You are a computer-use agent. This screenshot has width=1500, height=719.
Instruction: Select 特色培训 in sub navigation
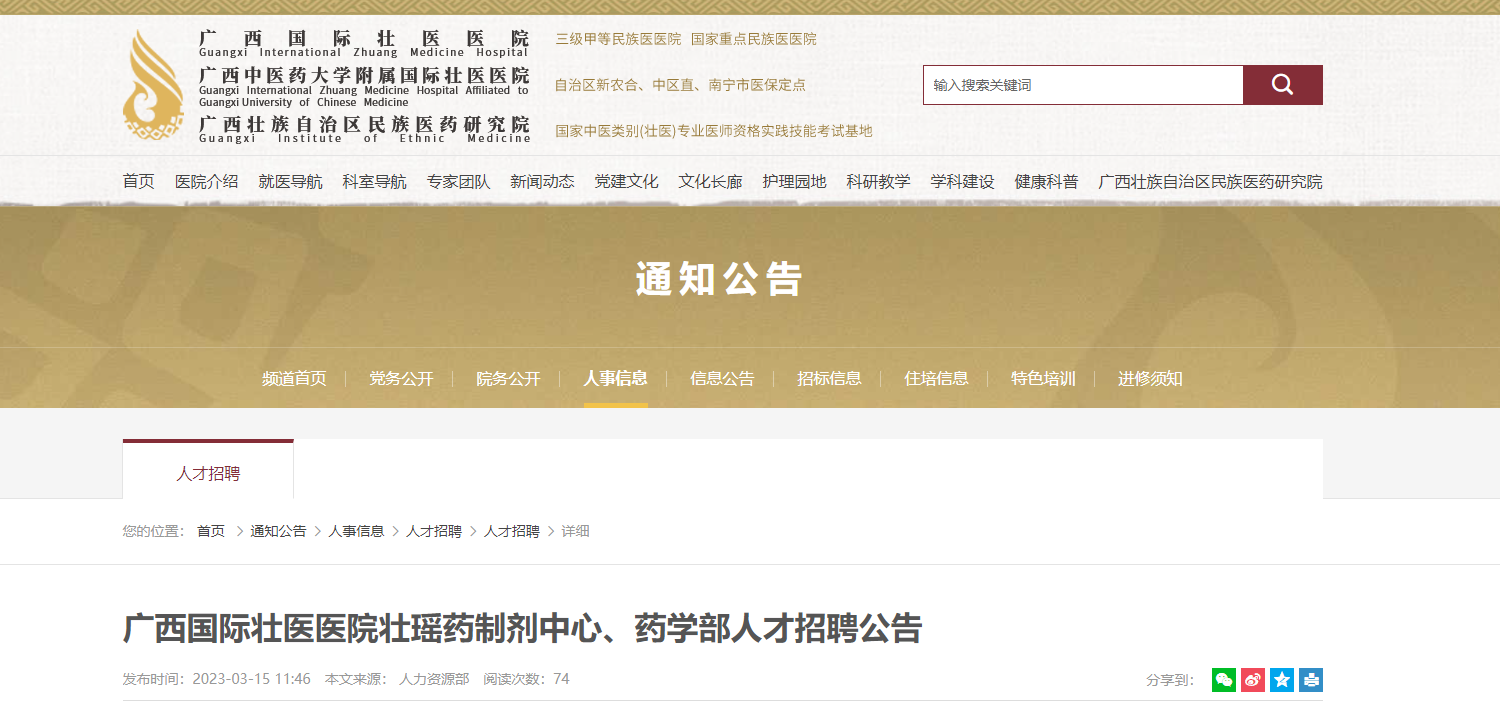[1044, 379]
